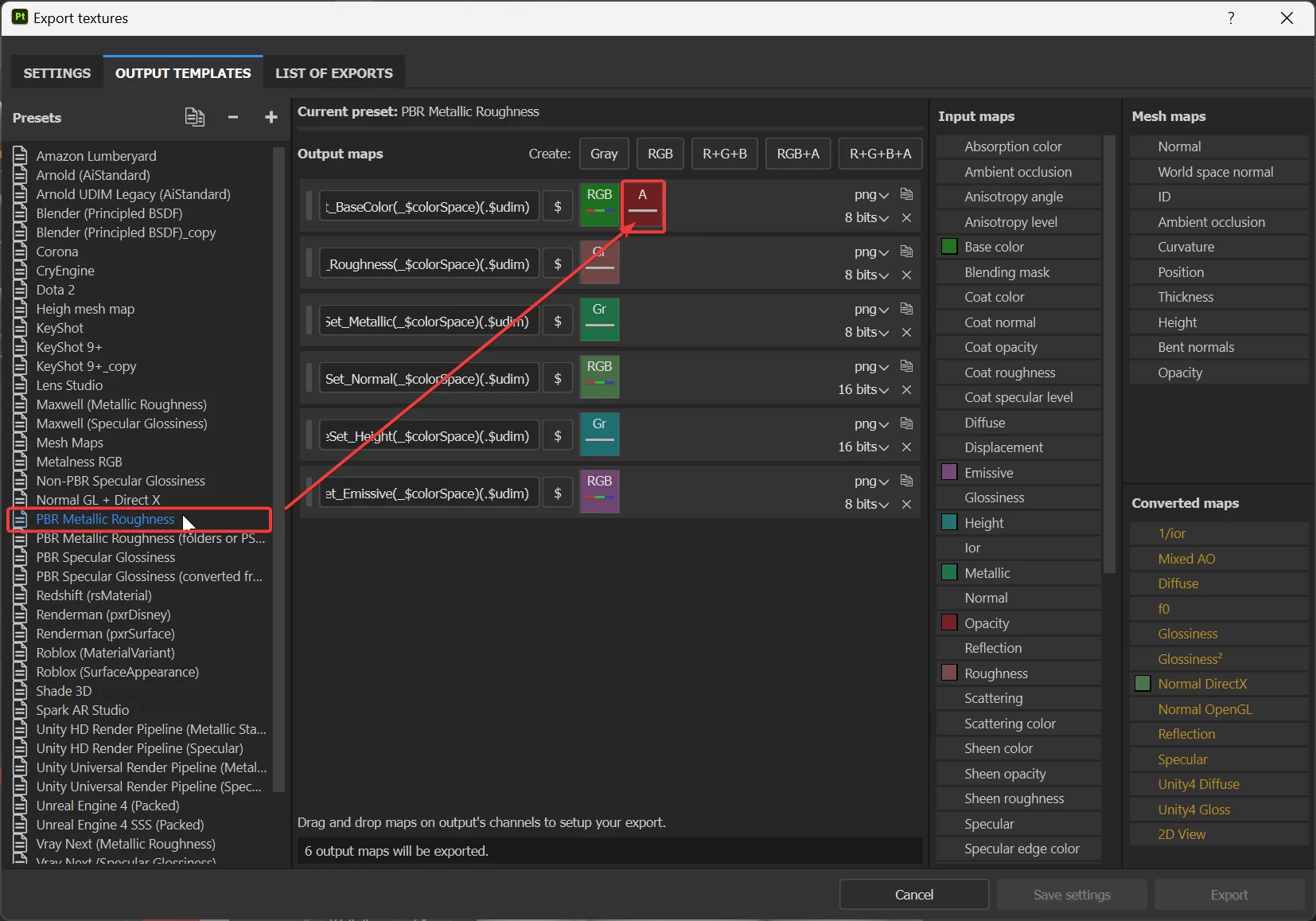The width and height of the screenshot is (1316, 921).
Task: Click the Presets list vertical scrollbar
Action: 278,468
